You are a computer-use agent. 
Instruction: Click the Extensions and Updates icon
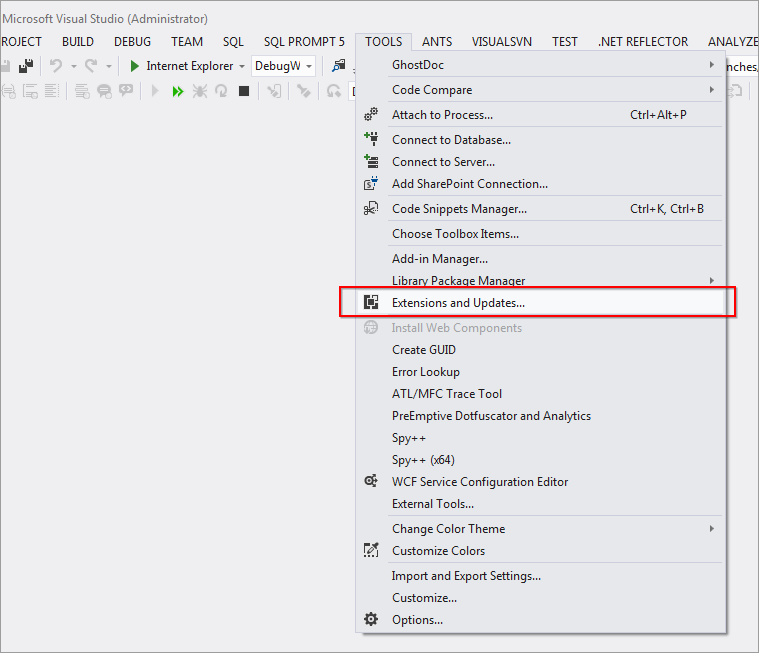pos(371,303)
